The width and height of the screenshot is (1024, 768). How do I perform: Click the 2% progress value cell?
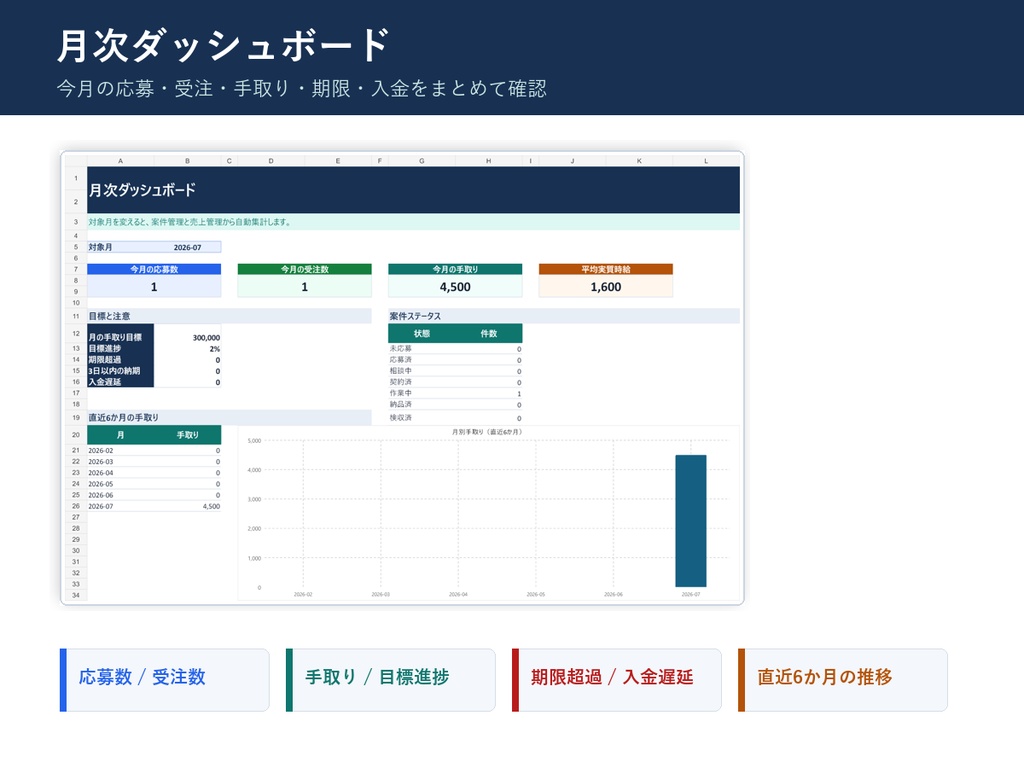point(187,349)
